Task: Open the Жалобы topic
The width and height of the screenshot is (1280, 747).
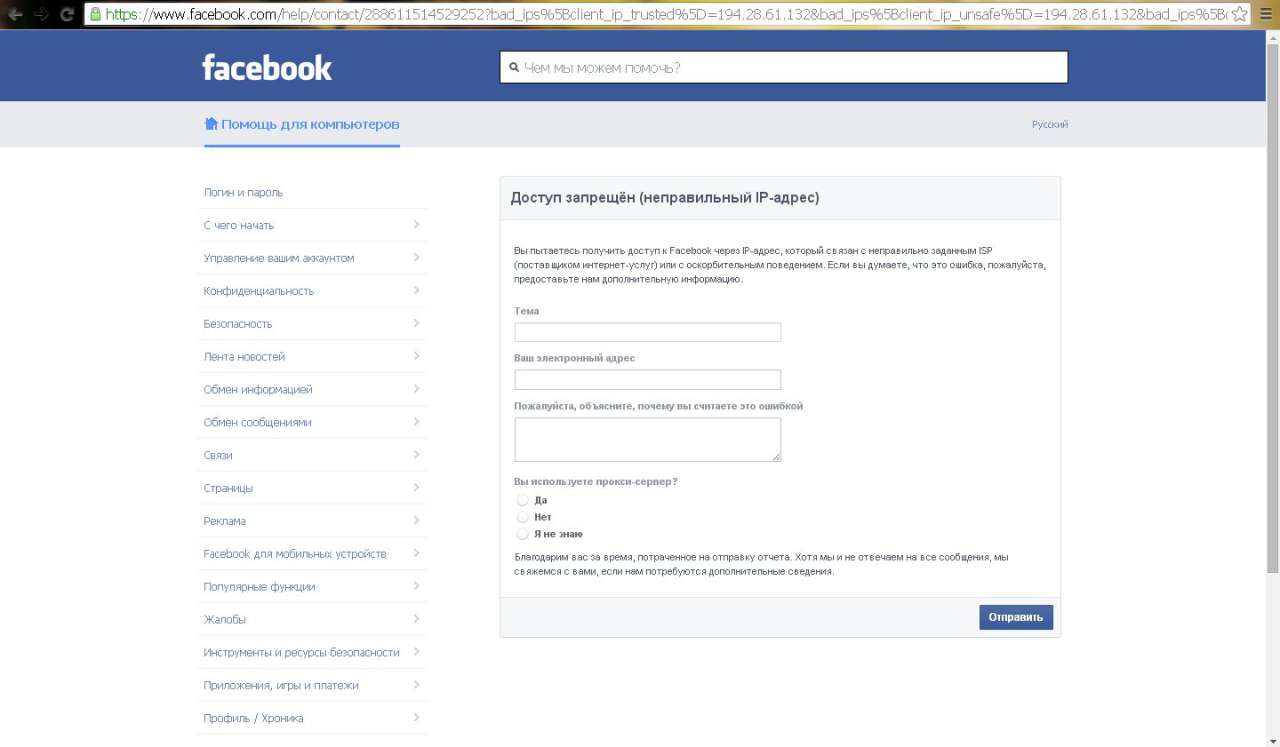Action: pyautogui.click(x=224, y=619)
